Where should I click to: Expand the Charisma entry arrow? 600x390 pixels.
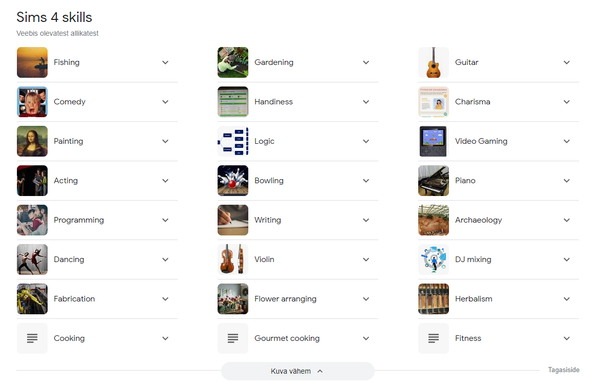point(566,102)
